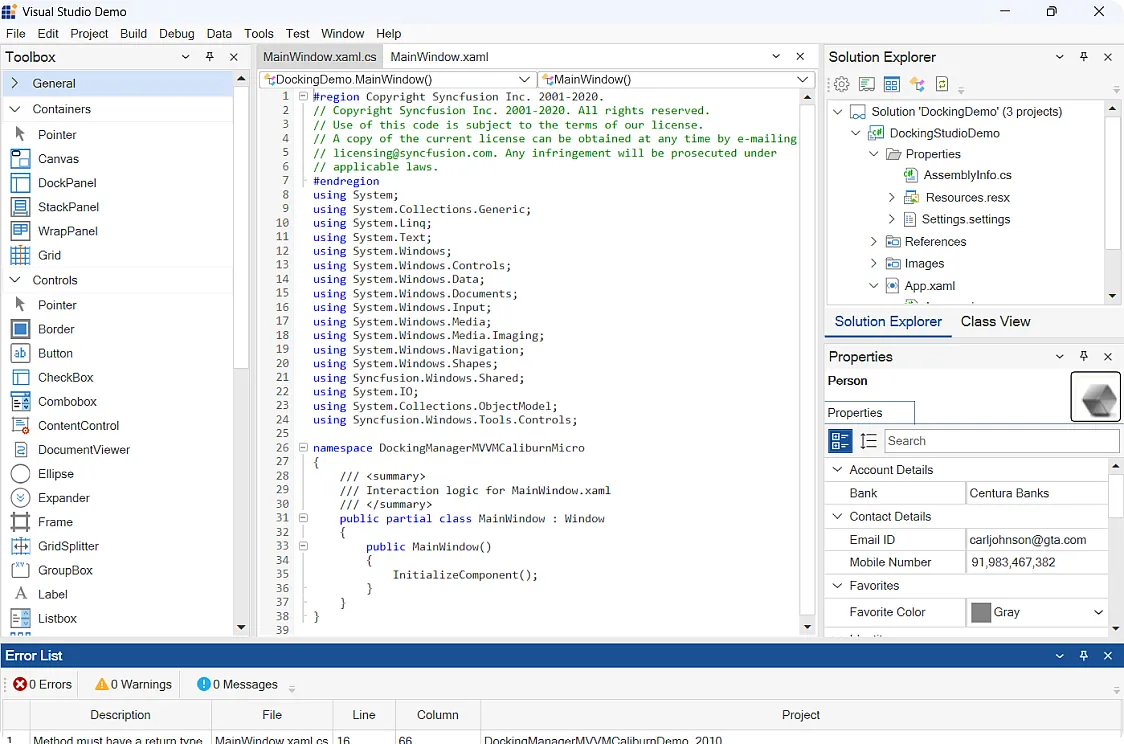
Task: Sort Error List by Line column
Action: pyautogui.click(x=363, y=715)
